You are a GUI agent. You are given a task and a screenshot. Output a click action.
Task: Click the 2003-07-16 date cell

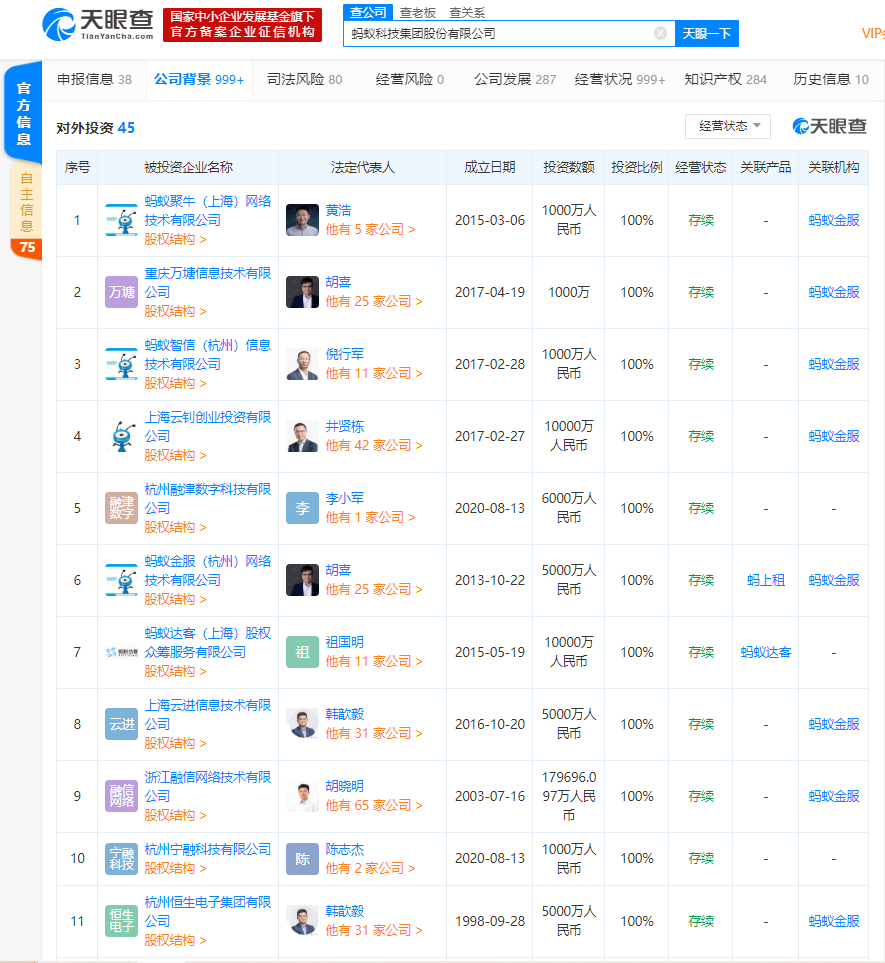click(490, 796)
